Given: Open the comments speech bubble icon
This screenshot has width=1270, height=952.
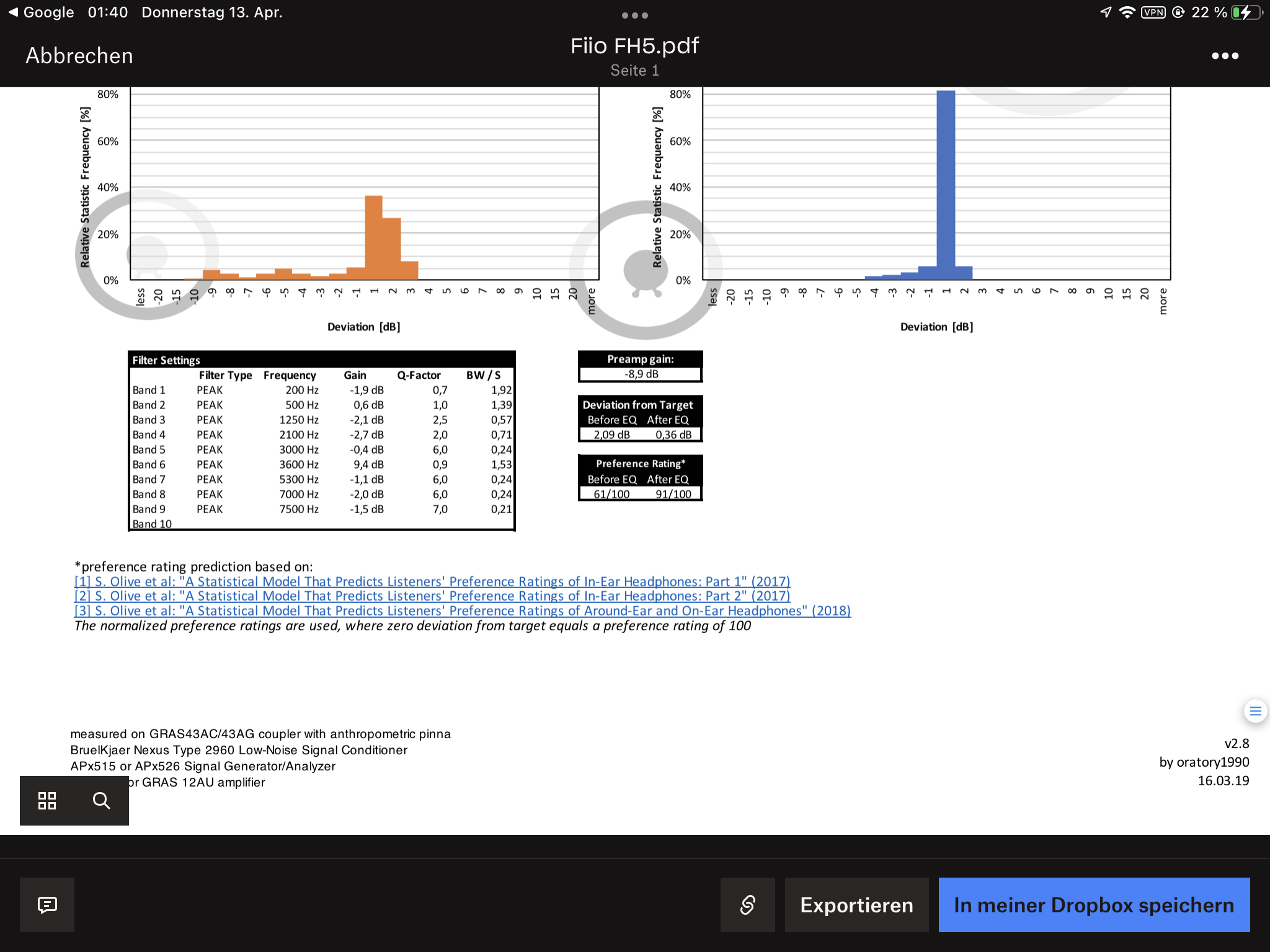Looking at the screenshot, I should point(47,905).
